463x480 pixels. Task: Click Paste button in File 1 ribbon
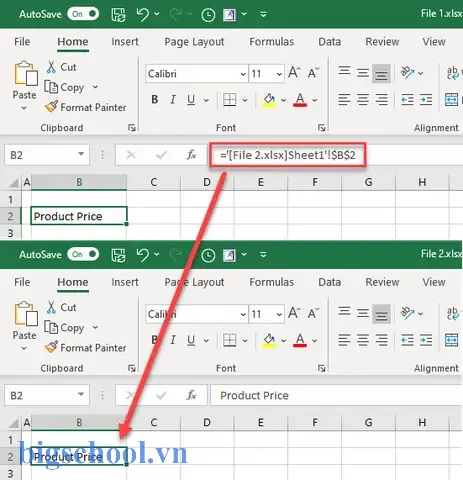tap(25, 80)
